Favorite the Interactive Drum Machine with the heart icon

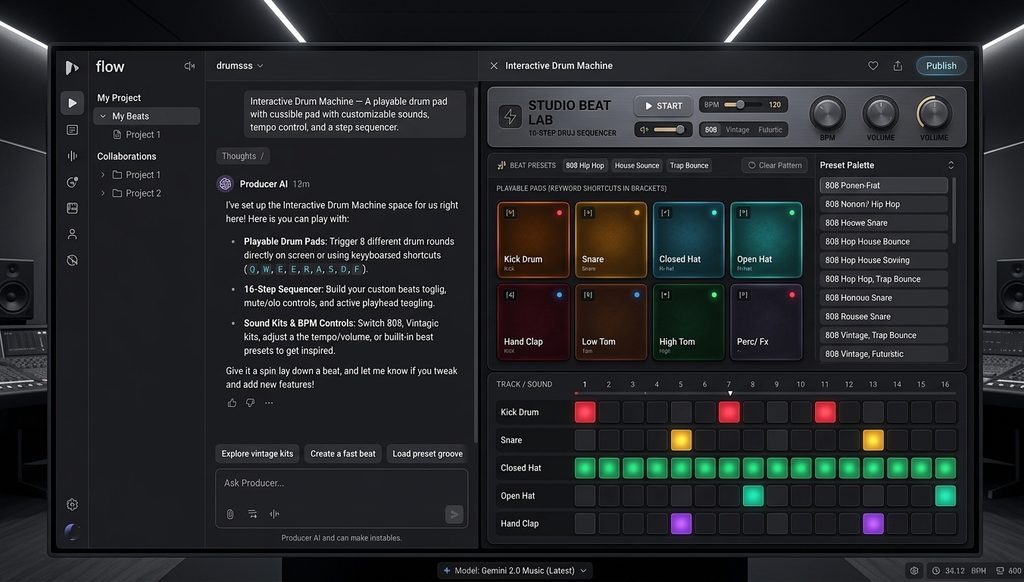pos(872,66)
